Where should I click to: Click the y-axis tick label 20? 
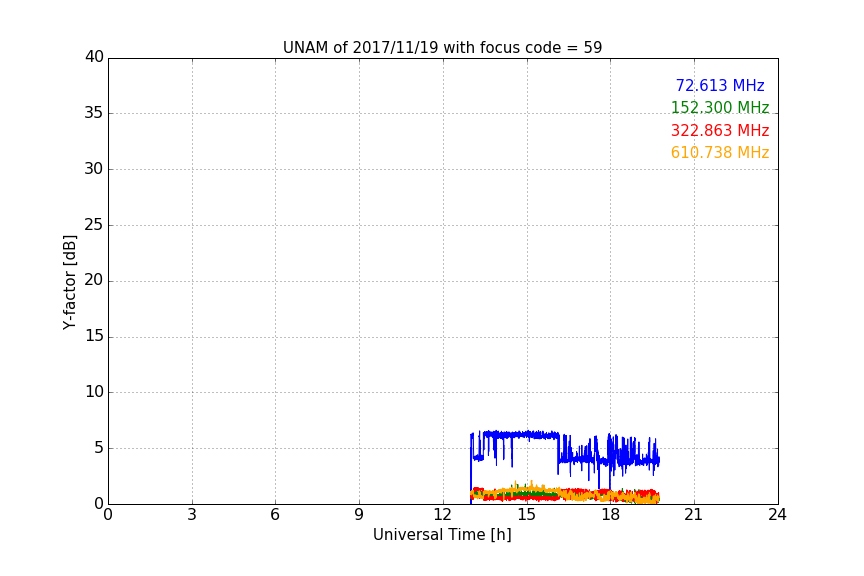click(x=94, y=280)
